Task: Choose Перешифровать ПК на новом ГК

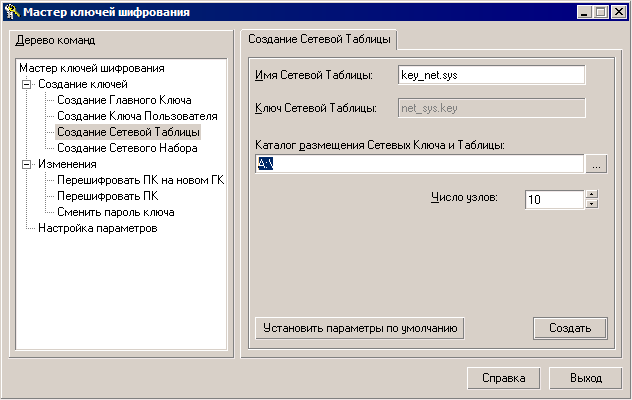Action: 141,180
